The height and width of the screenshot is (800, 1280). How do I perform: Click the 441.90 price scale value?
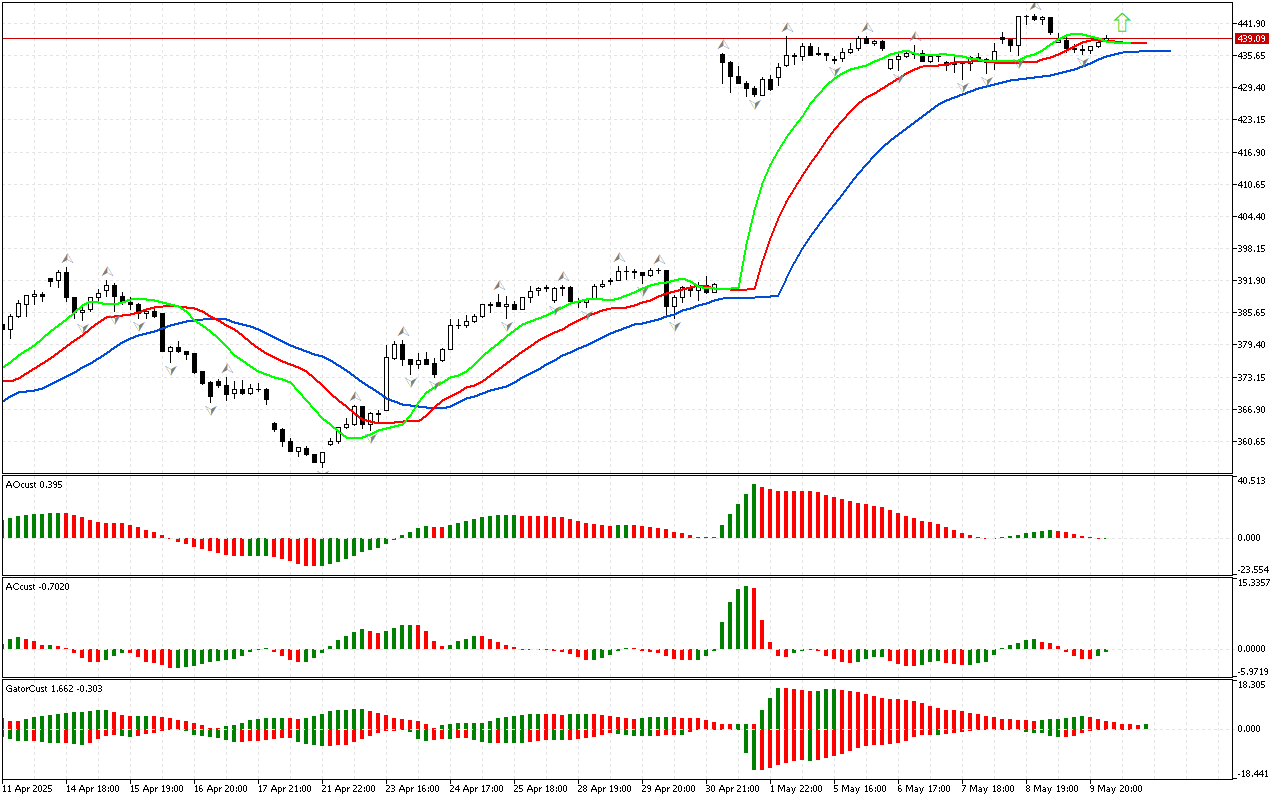1251,23
